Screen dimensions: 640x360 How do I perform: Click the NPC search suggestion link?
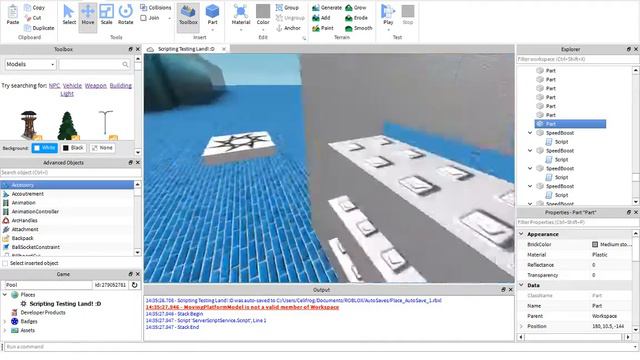(x=54, y=86)
